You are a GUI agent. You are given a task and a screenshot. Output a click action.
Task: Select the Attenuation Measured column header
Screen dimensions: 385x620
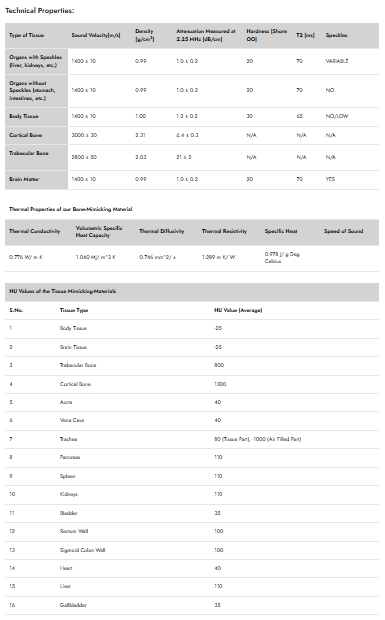click(x=206, y=35)
